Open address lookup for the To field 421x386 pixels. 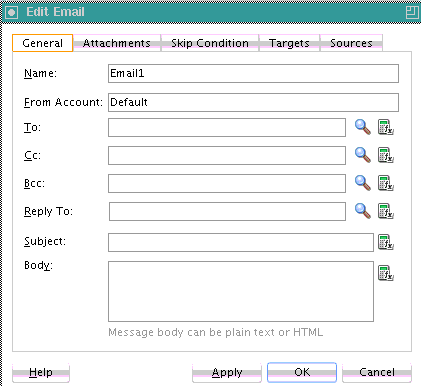coord(363,127)
